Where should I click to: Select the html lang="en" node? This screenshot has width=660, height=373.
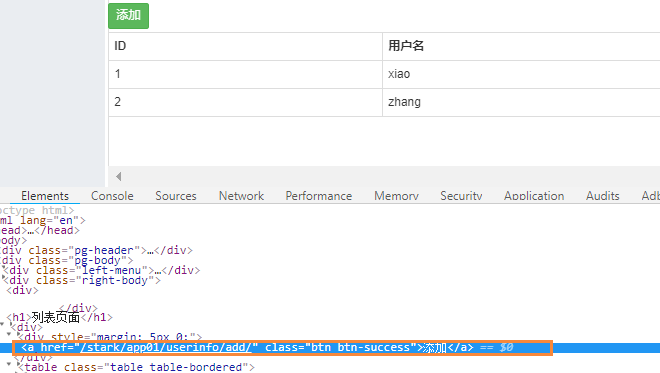click(x=43, y=220)
